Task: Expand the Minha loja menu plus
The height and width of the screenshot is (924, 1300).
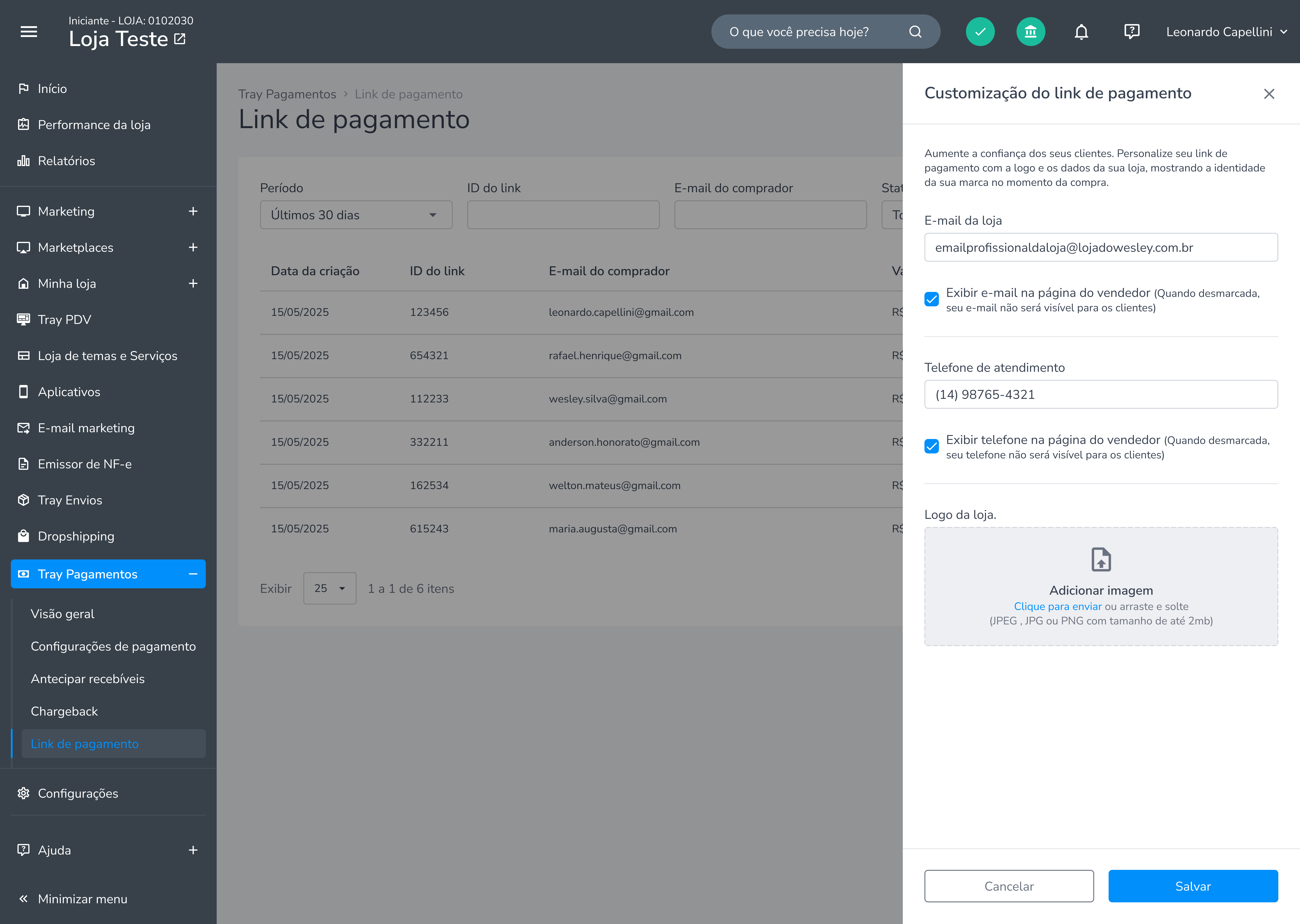Action: pos(193,283)
